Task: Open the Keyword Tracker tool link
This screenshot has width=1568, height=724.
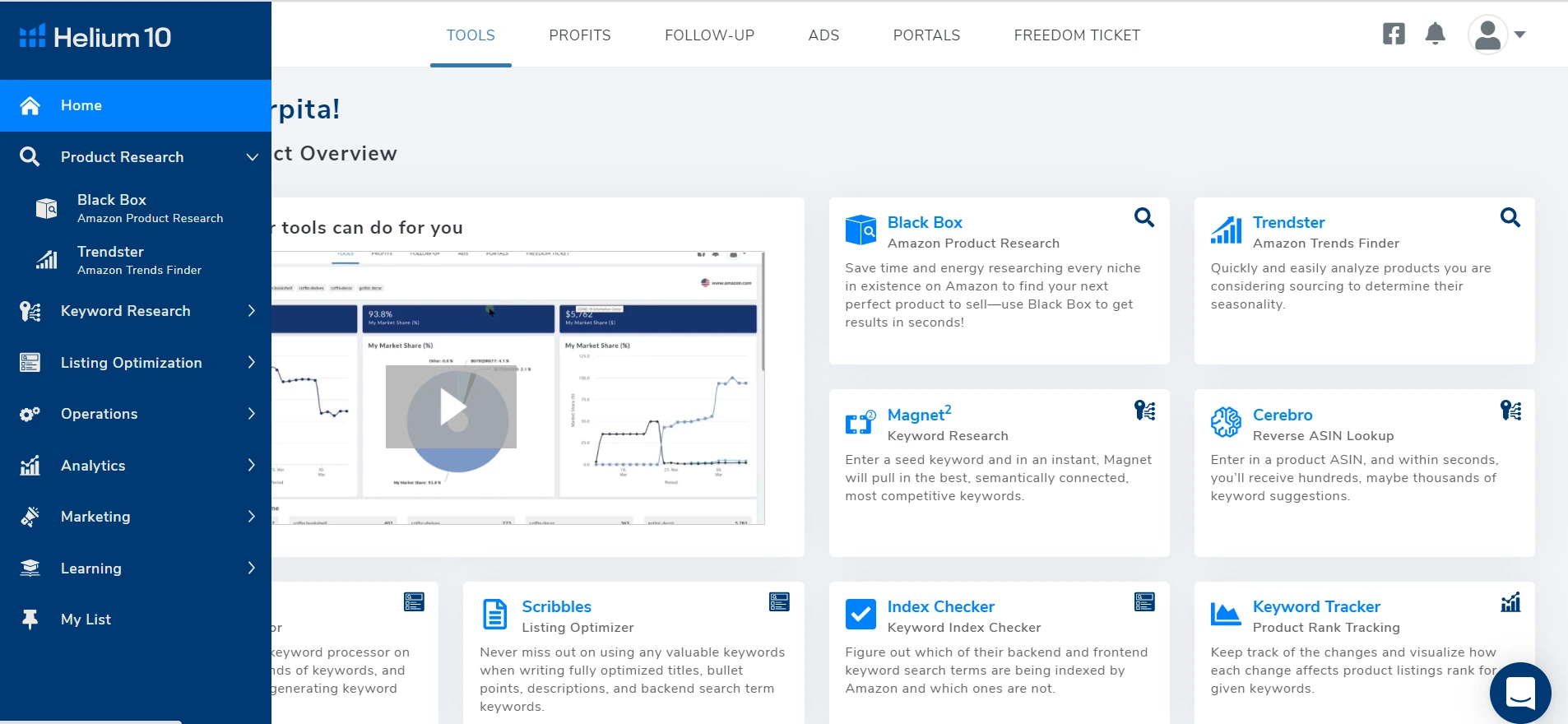Action: tap(1315, 606)
